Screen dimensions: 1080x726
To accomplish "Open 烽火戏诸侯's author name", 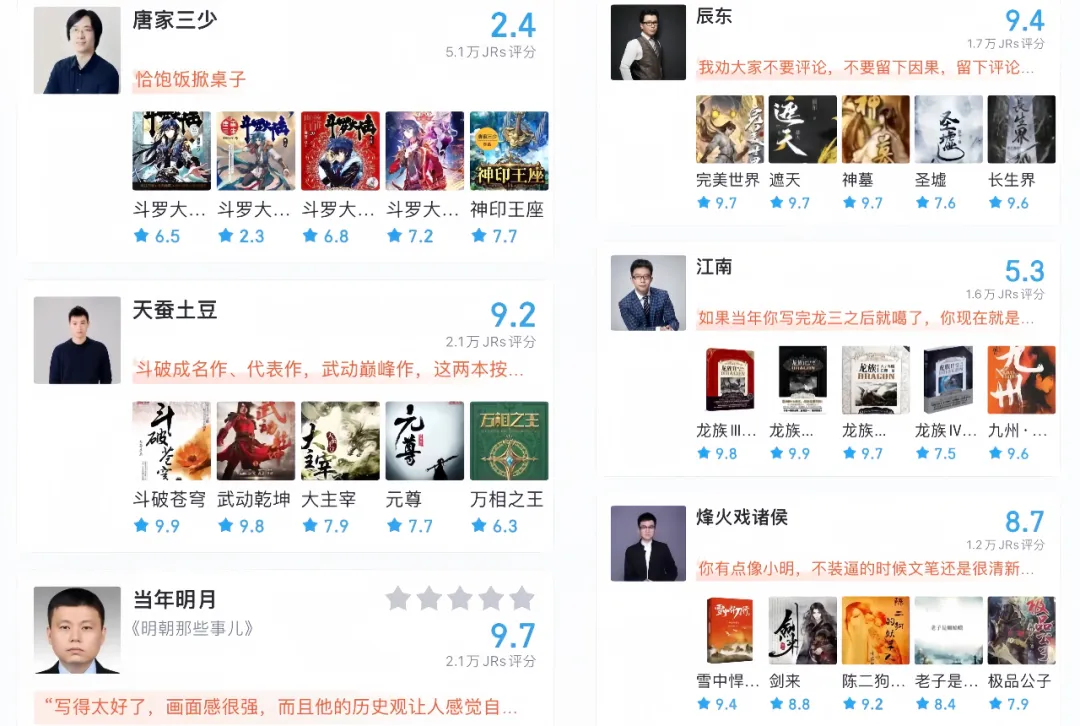I will (742, 517).
